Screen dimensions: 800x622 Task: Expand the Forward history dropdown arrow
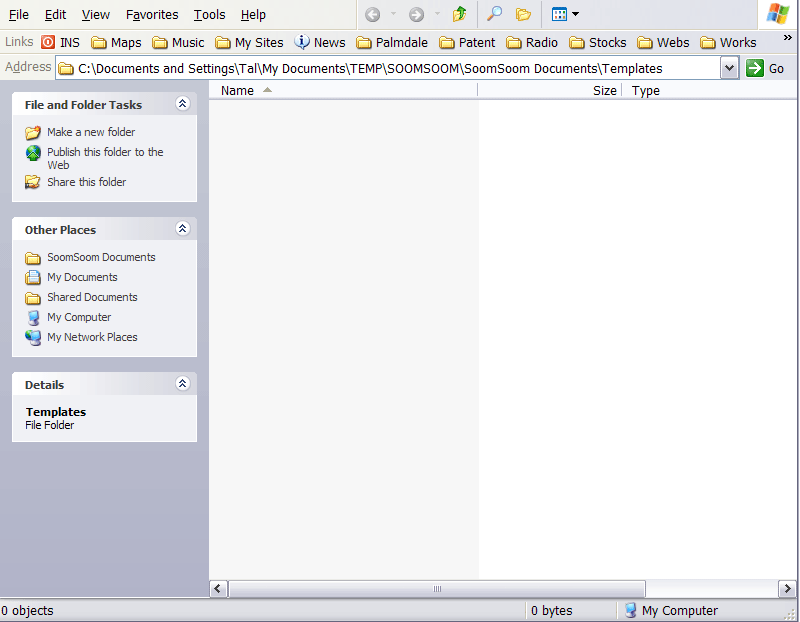point(437,14)
